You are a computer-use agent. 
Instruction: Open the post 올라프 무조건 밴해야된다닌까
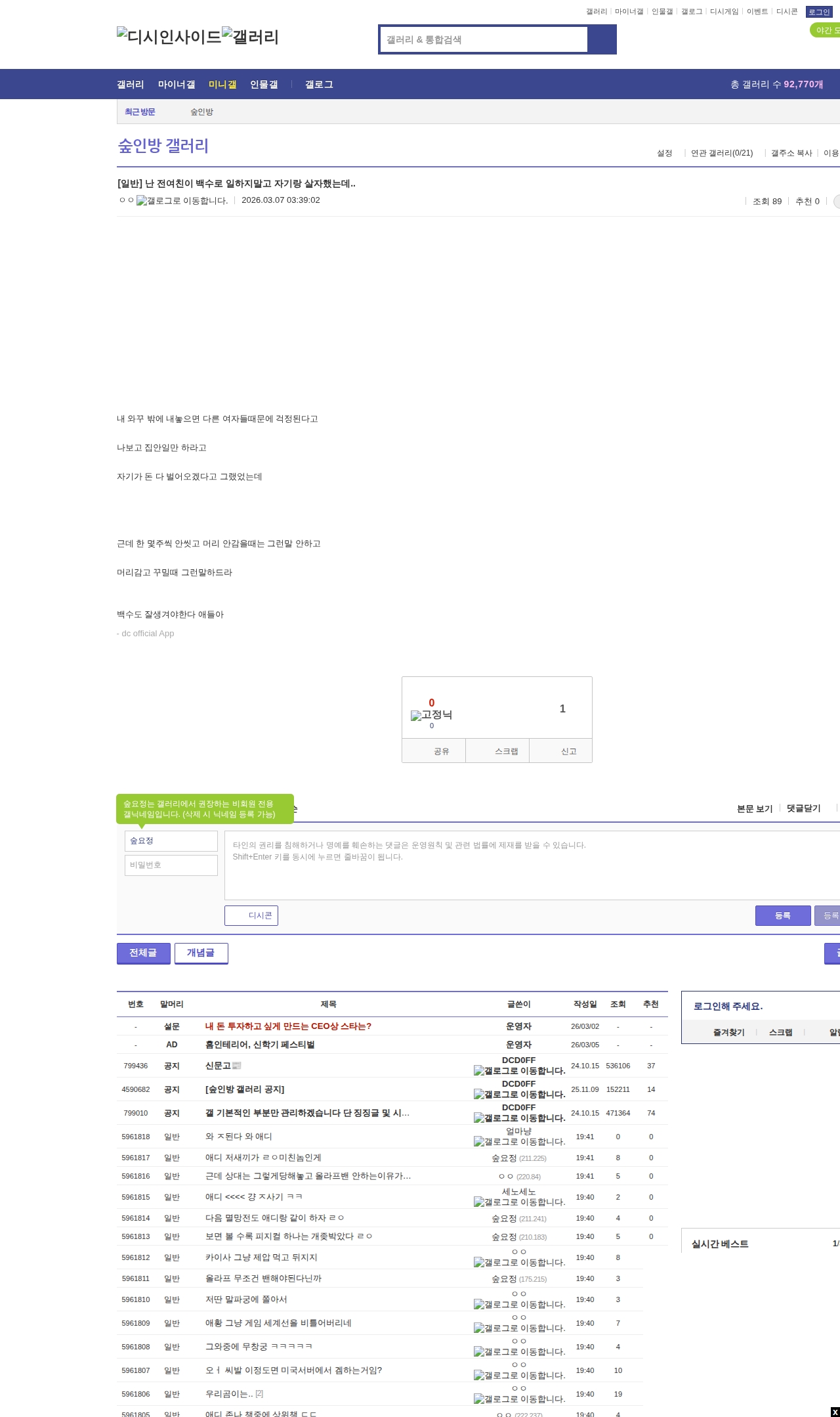pyautogui.click(x=263, y=1278)
